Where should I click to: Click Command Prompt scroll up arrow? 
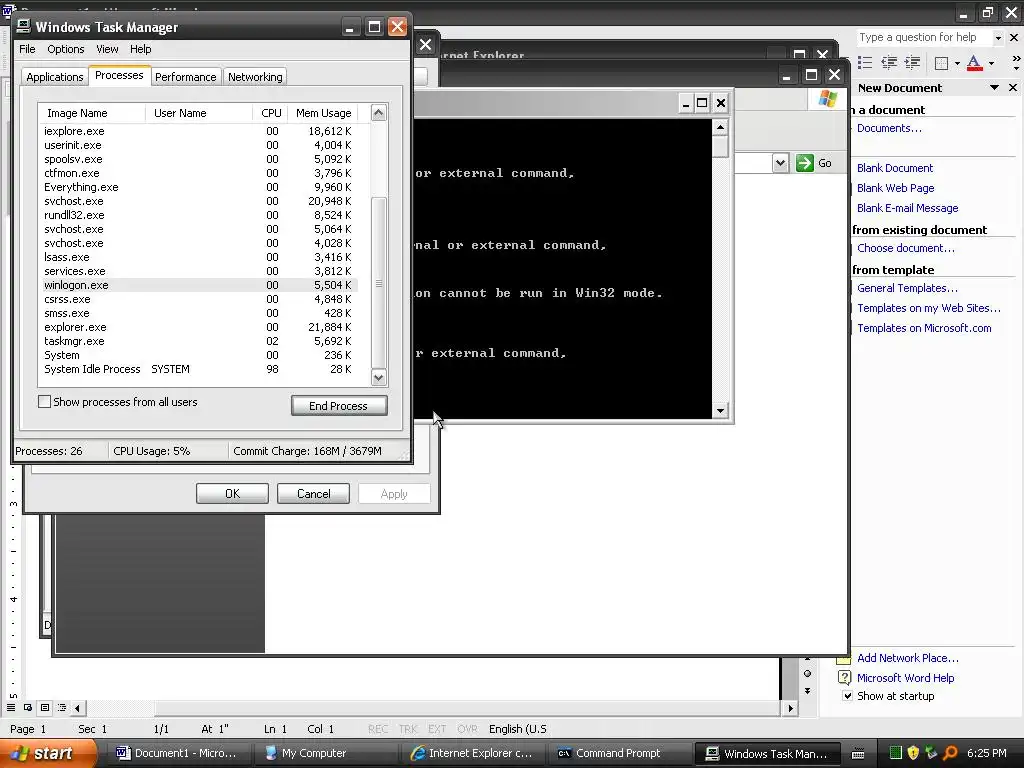720,127
